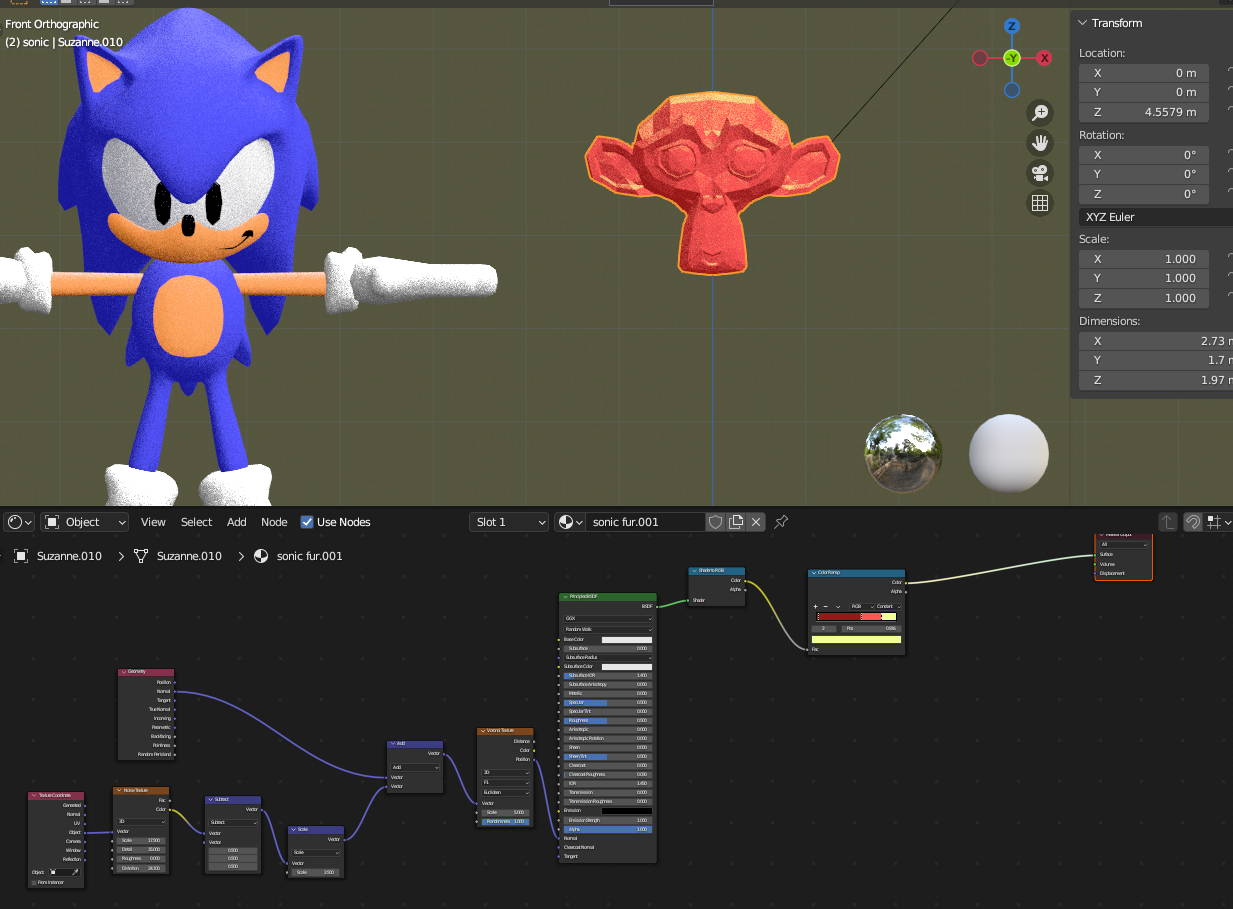
Task: Toggle camera view with the camera icon
Action: coord(1040,172)
